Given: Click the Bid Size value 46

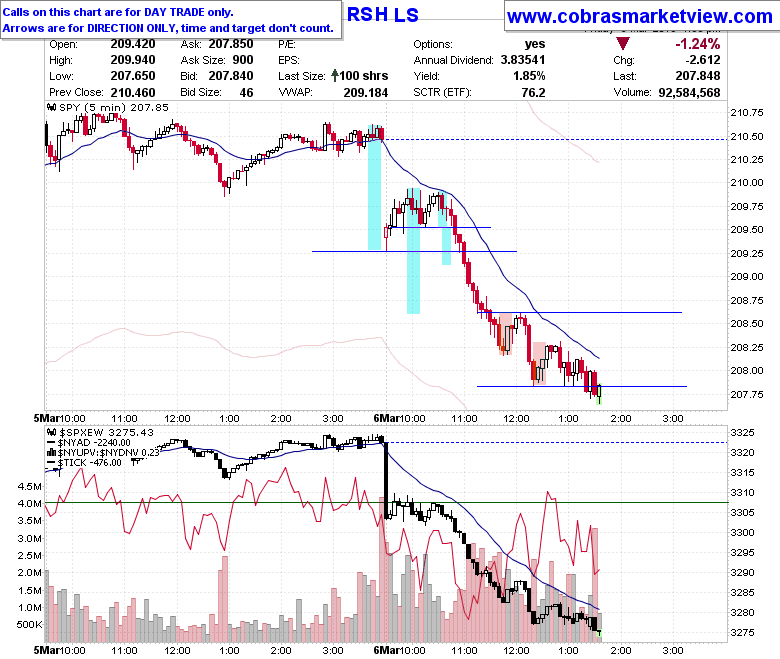Looking at the screenshot, I should point(246,93).
